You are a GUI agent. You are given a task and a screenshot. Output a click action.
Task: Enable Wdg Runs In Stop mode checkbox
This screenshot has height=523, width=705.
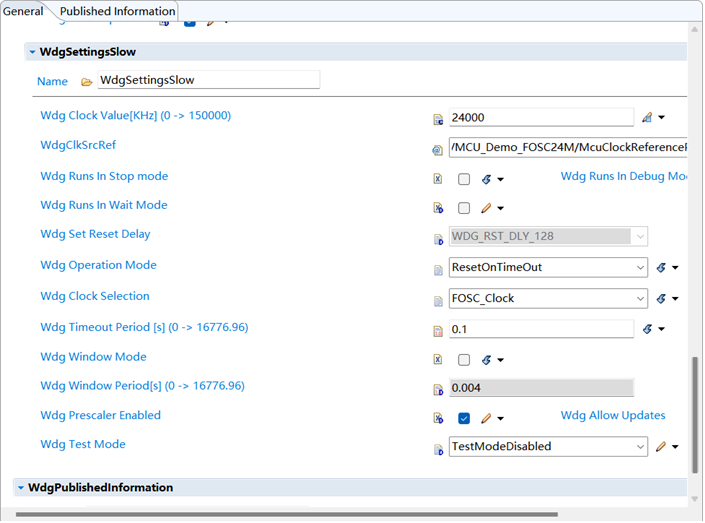click(x=464, y=180)
